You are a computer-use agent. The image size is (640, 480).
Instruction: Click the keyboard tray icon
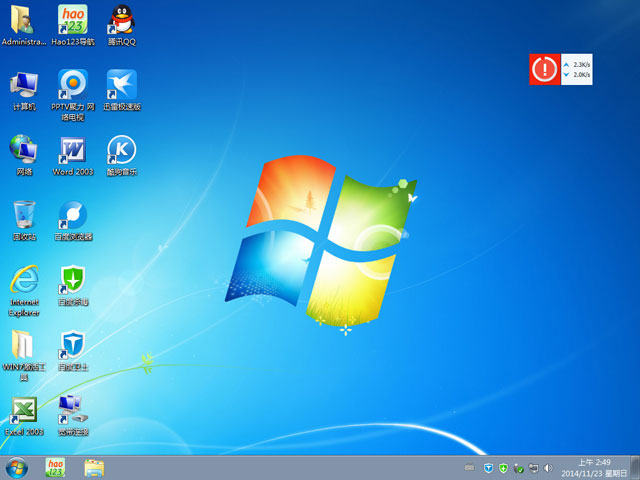470,468
